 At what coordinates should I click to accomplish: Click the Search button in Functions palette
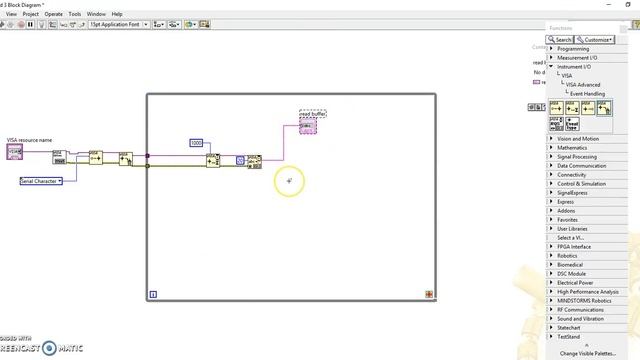click(x=560, y=40)
